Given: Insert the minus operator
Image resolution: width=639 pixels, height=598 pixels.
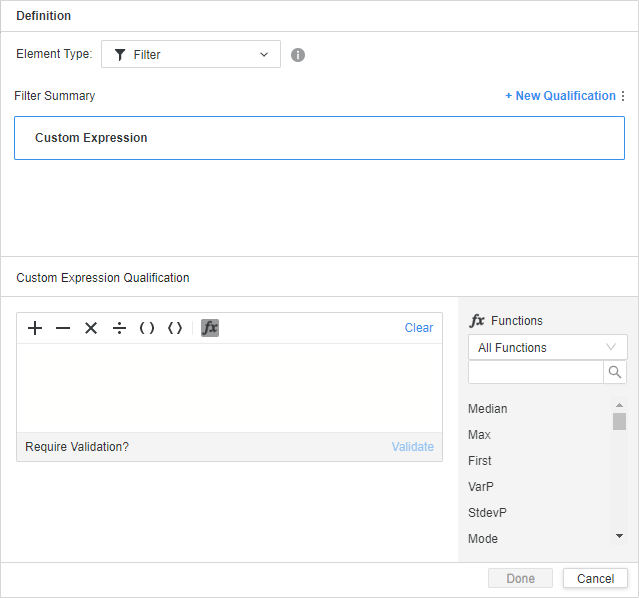Looking at the screenshot, I should point(63,328).
